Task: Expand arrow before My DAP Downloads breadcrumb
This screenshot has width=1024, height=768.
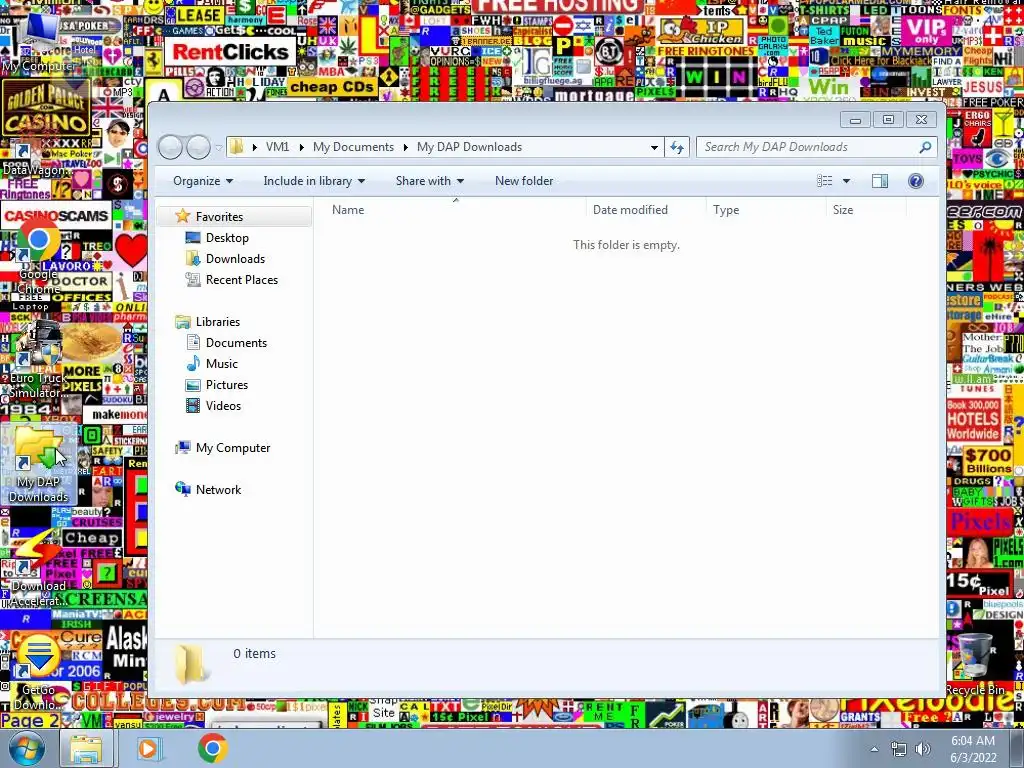Action: click(x=406, y=147)
